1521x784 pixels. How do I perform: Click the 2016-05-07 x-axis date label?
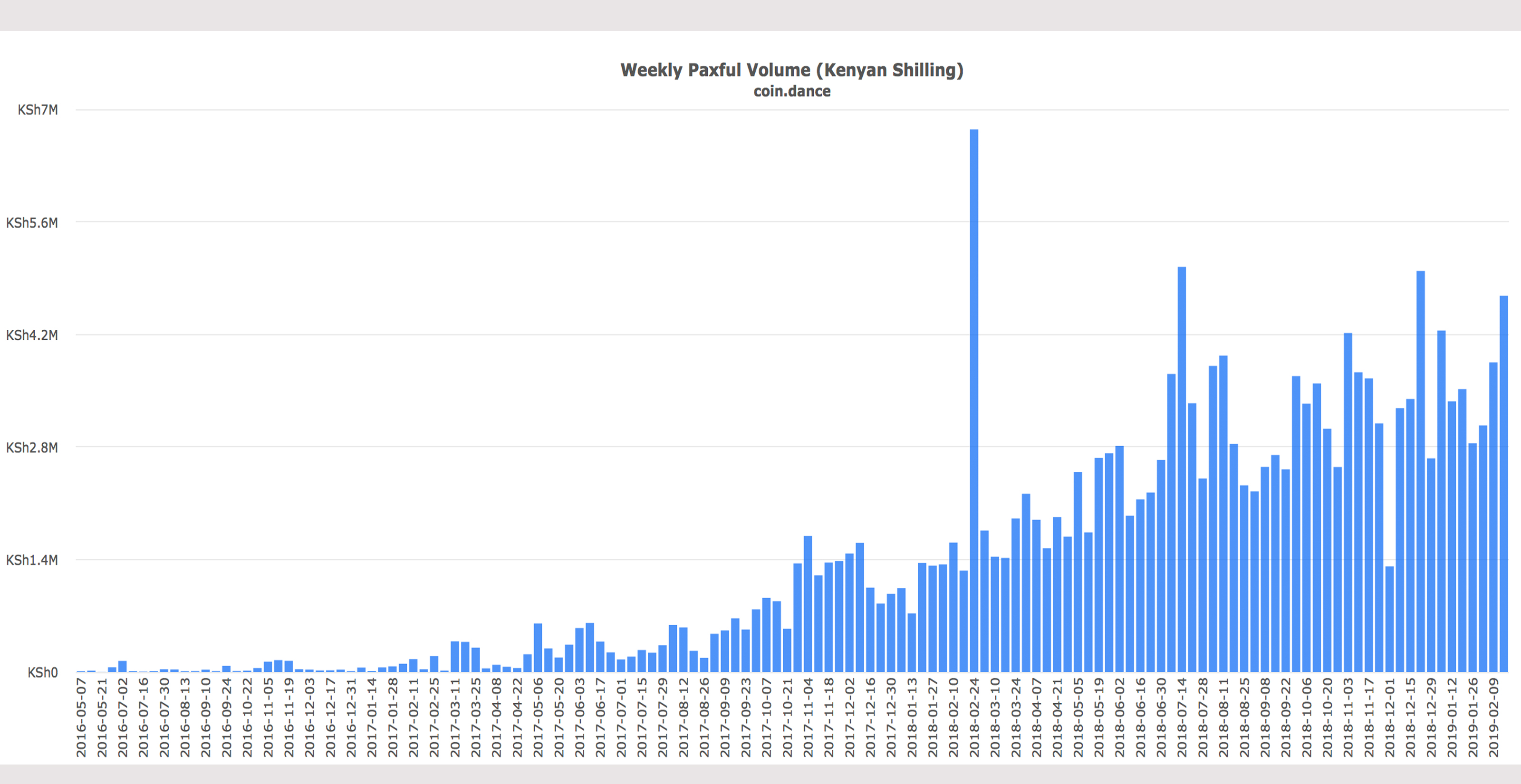pos(81,717)
